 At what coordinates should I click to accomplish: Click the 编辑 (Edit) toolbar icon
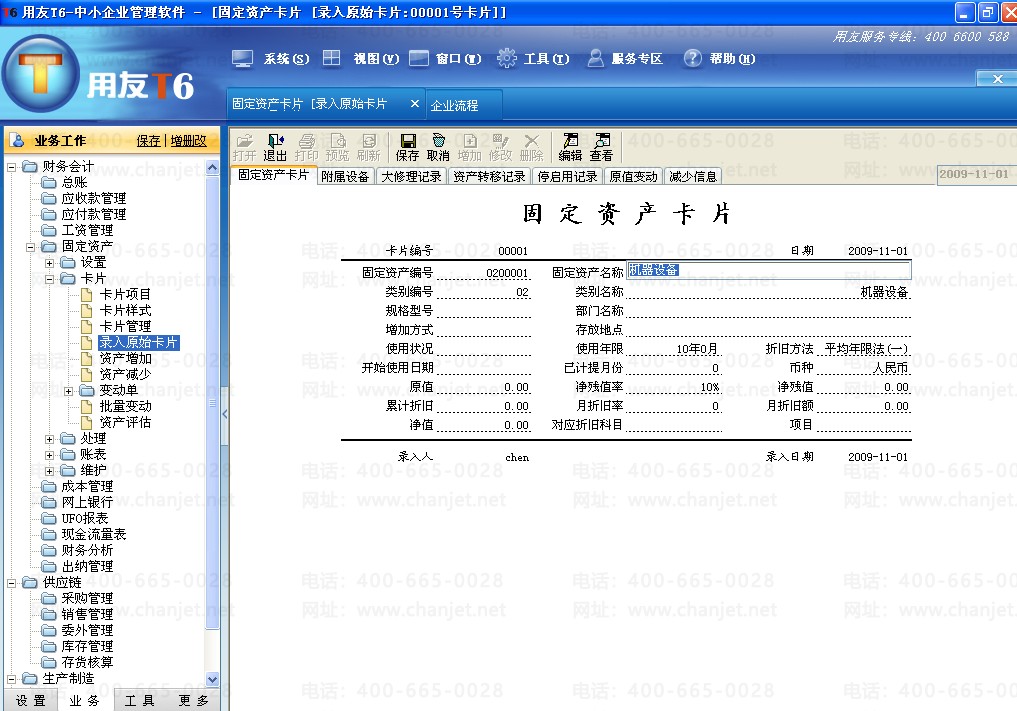coord(570,148)
